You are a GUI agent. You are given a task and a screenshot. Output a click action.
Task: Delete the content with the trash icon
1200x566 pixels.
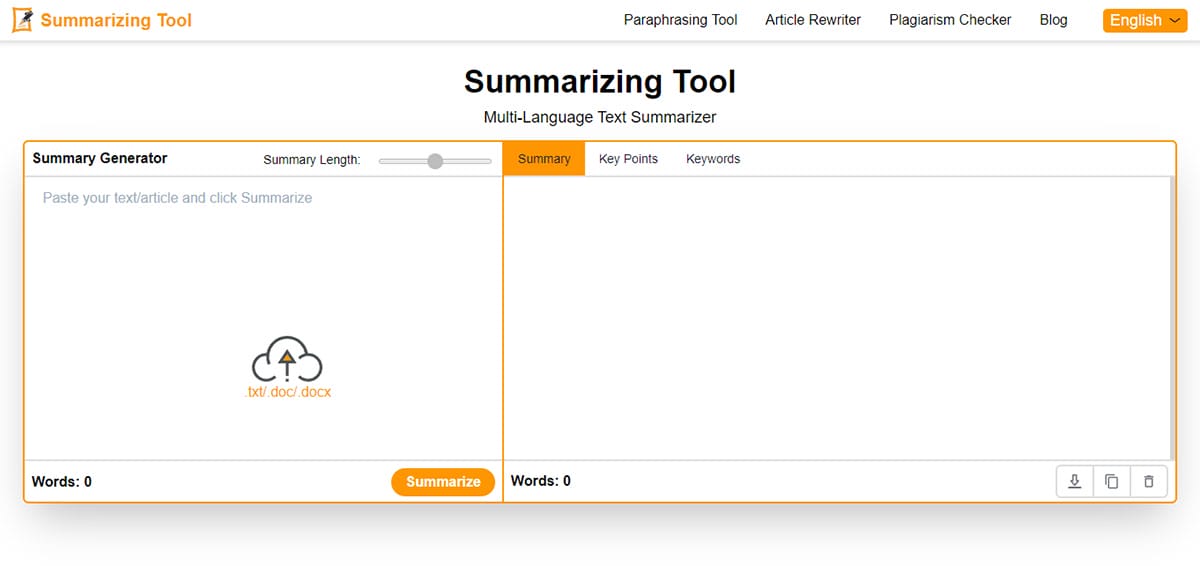coord(1148,482)
